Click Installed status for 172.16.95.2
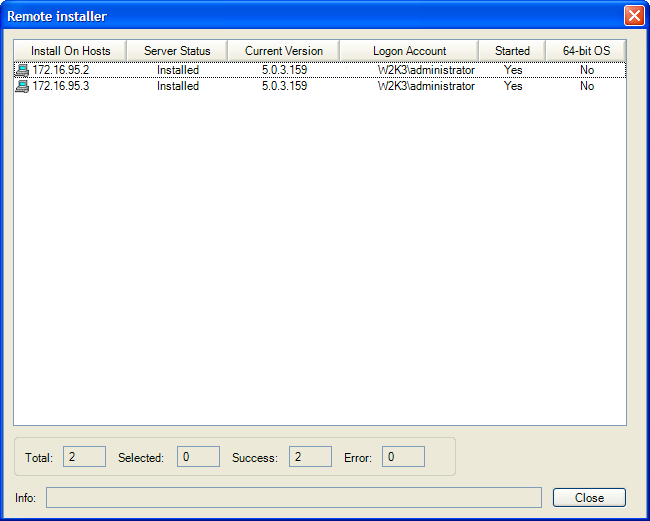Viewport: 650px width, 521px height. 178,70
